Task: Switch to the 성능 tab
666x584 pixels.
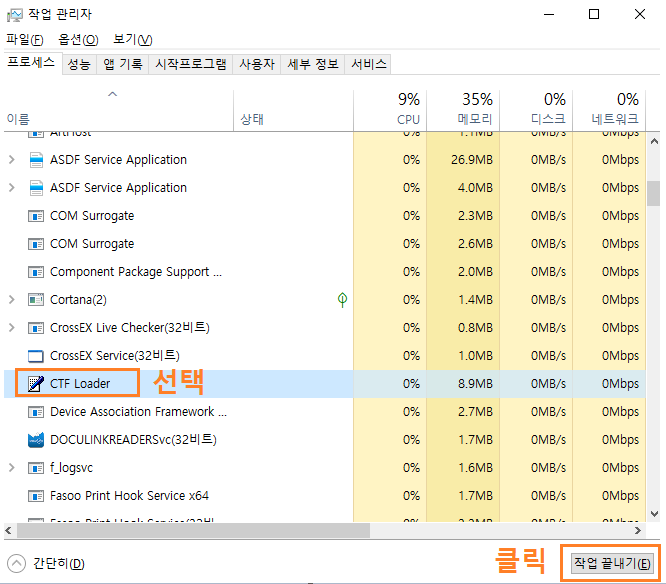Action: (x=79, y=65)
